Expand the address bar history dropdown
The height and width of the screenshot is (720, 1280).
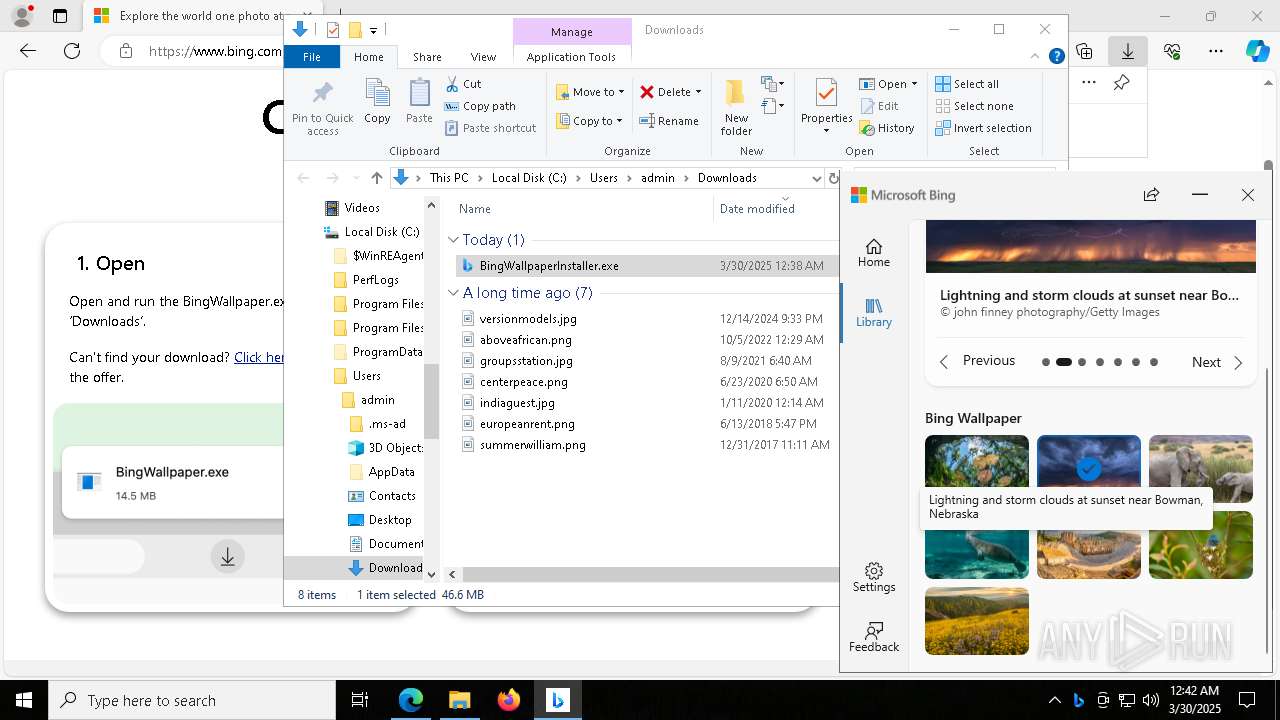(816, 178)
